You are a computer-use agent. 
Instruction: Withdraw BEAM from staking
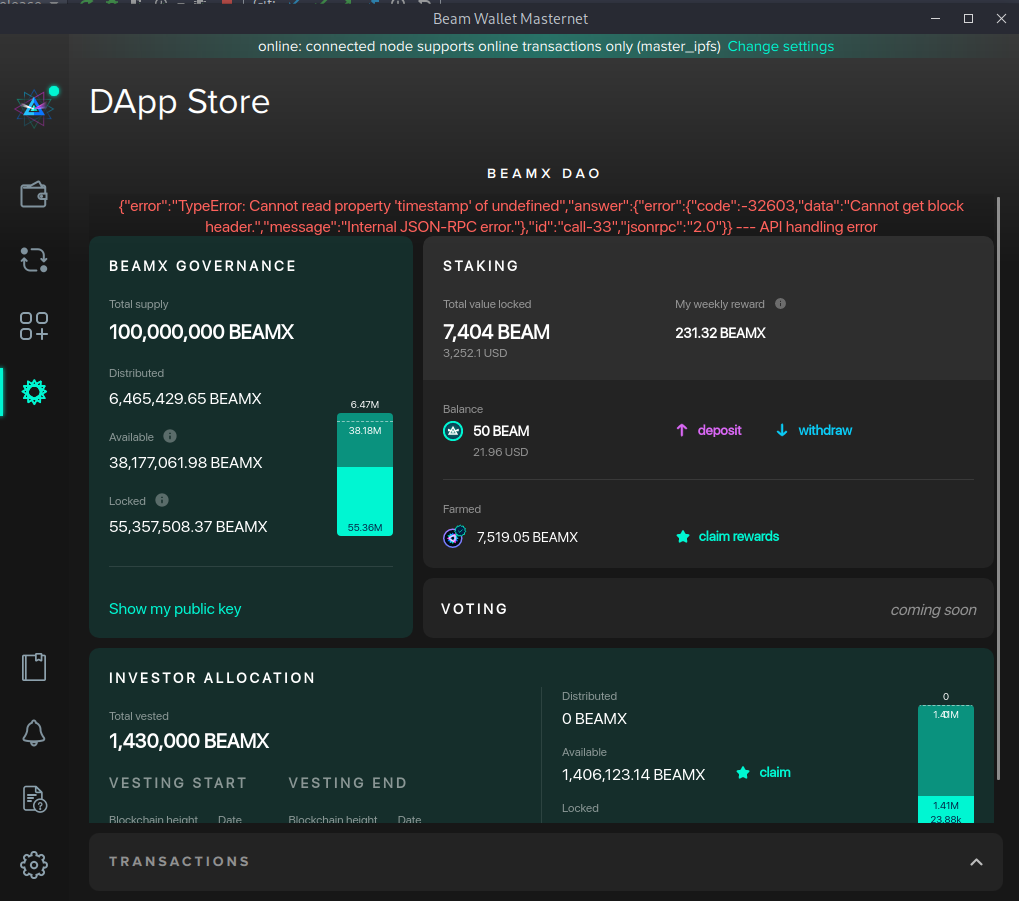pyautogui.click(x=825, y=430)
